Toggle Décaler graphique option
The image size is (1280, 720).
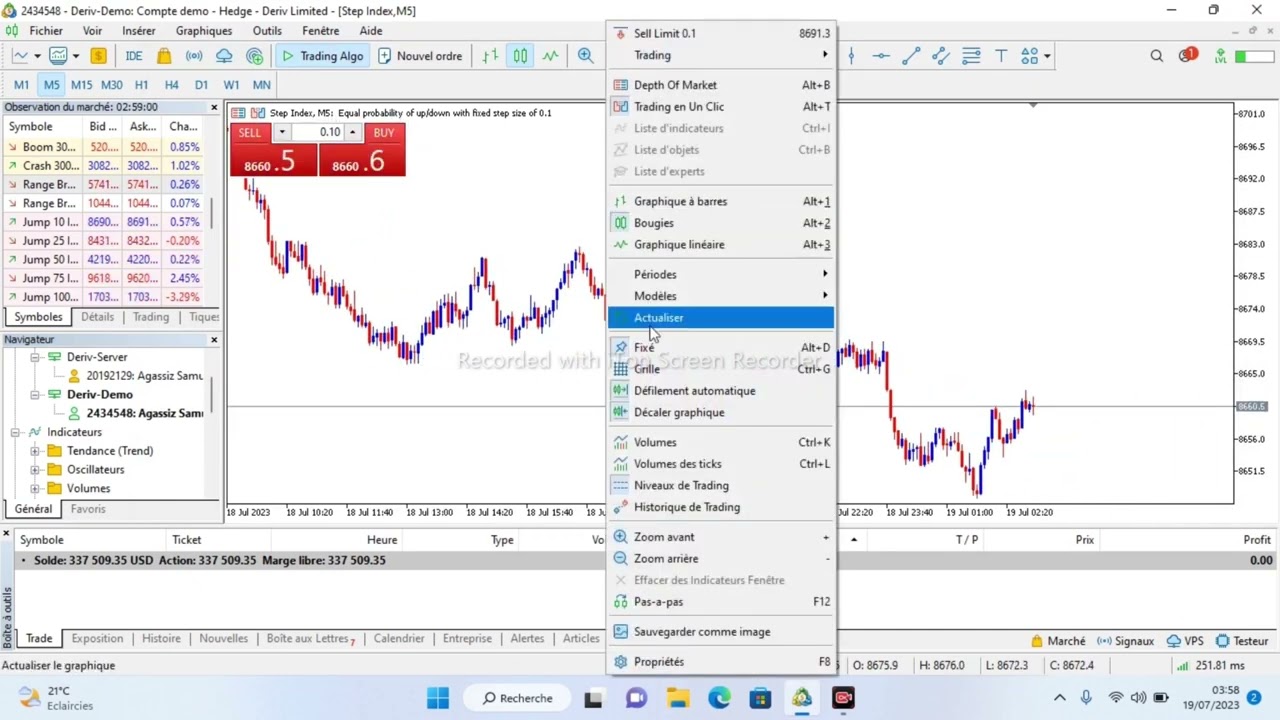coord(720,412)
